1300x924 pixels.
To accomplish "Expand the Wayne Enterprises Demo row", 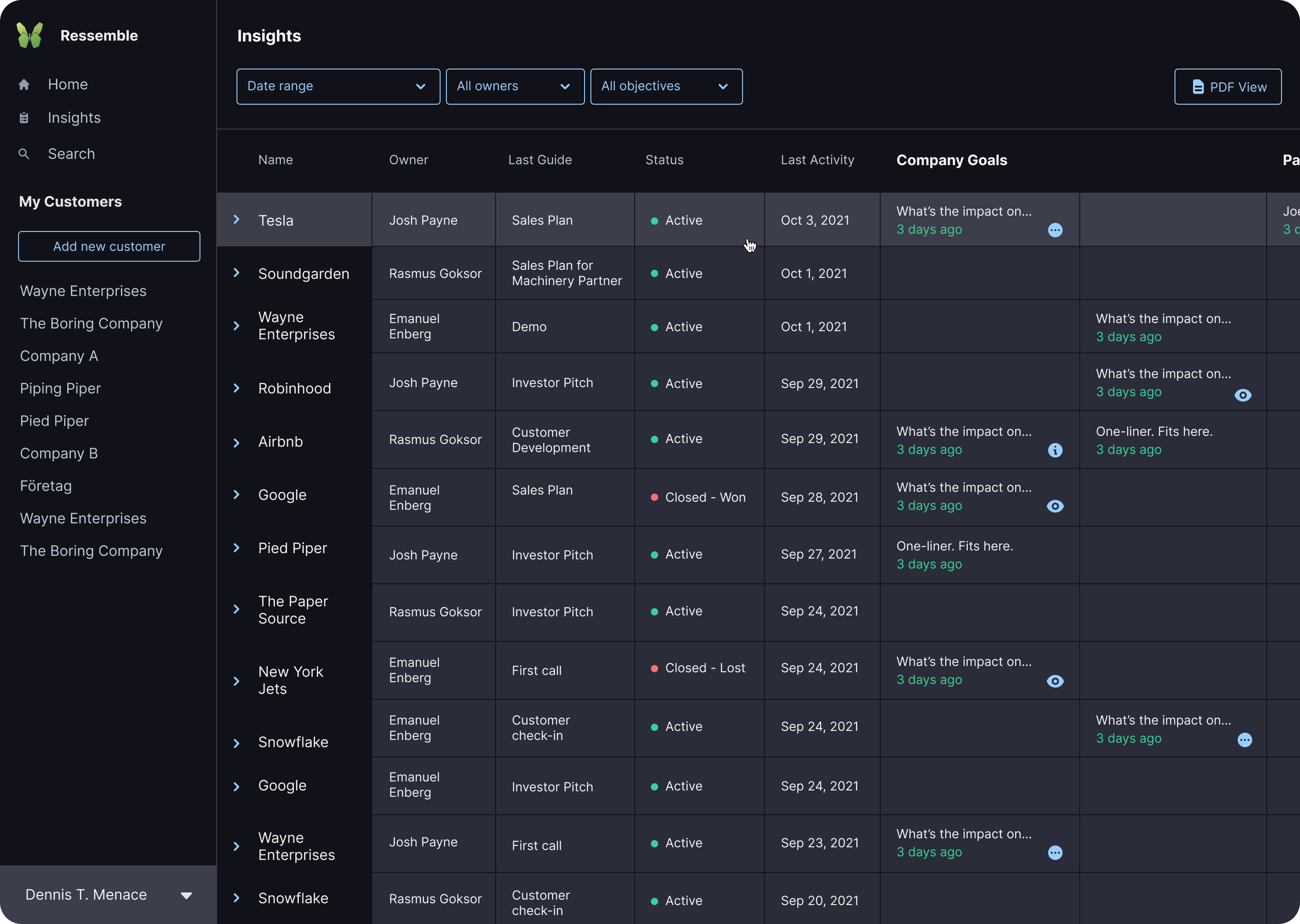I will tap(237, 326).
